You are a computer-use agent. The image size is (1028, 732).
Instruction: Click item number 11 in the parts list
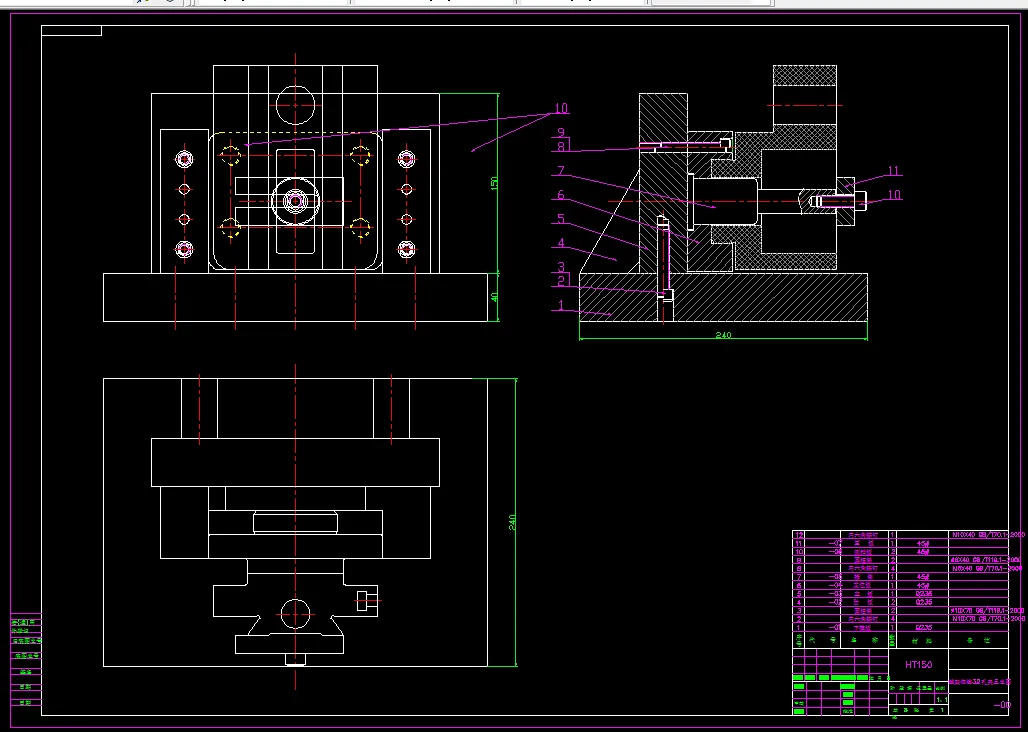799,543
